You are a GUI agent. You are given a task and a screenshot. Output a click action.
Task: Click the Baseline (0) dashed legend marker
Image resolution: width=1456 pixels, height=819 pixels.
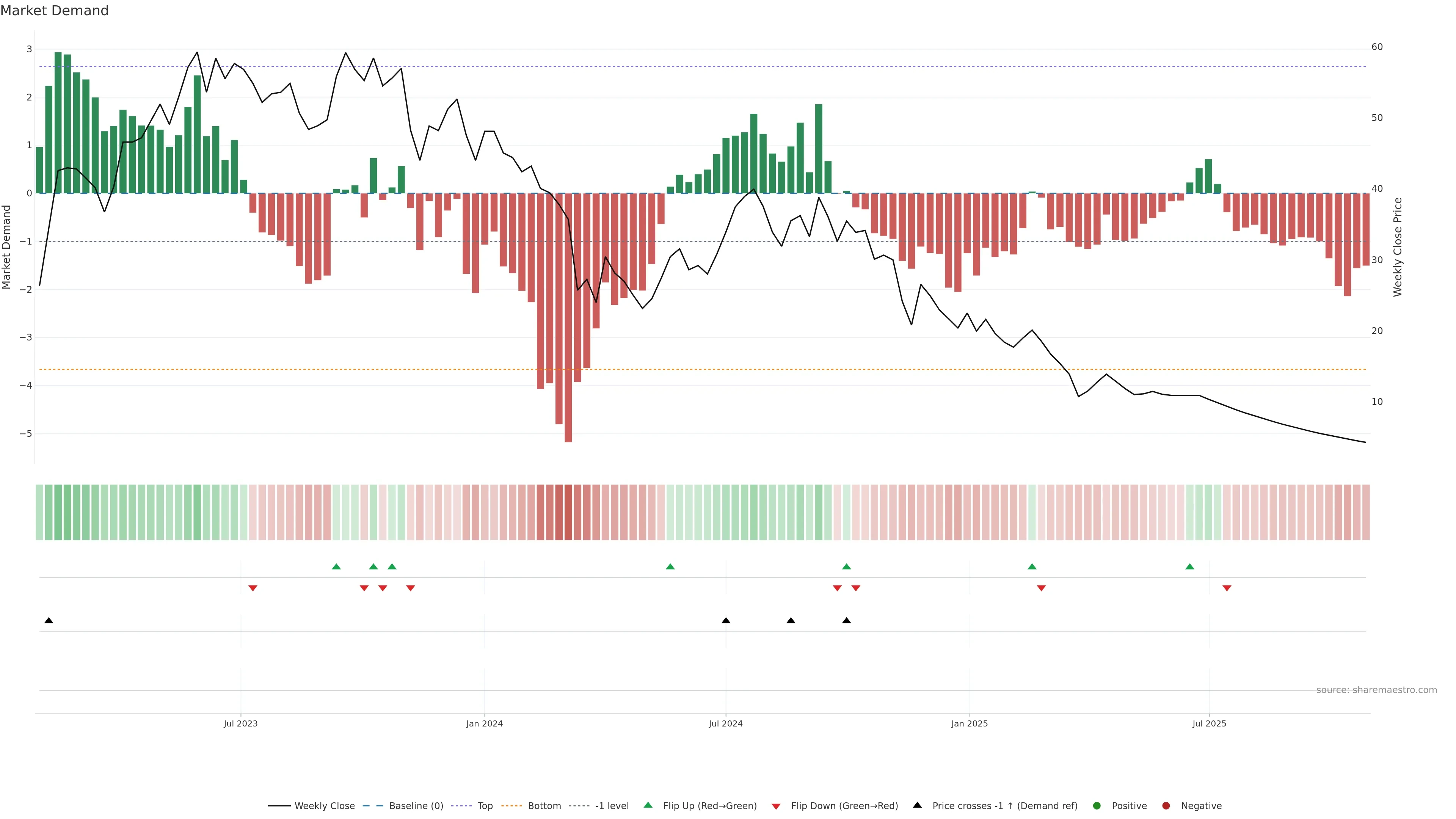373,805
